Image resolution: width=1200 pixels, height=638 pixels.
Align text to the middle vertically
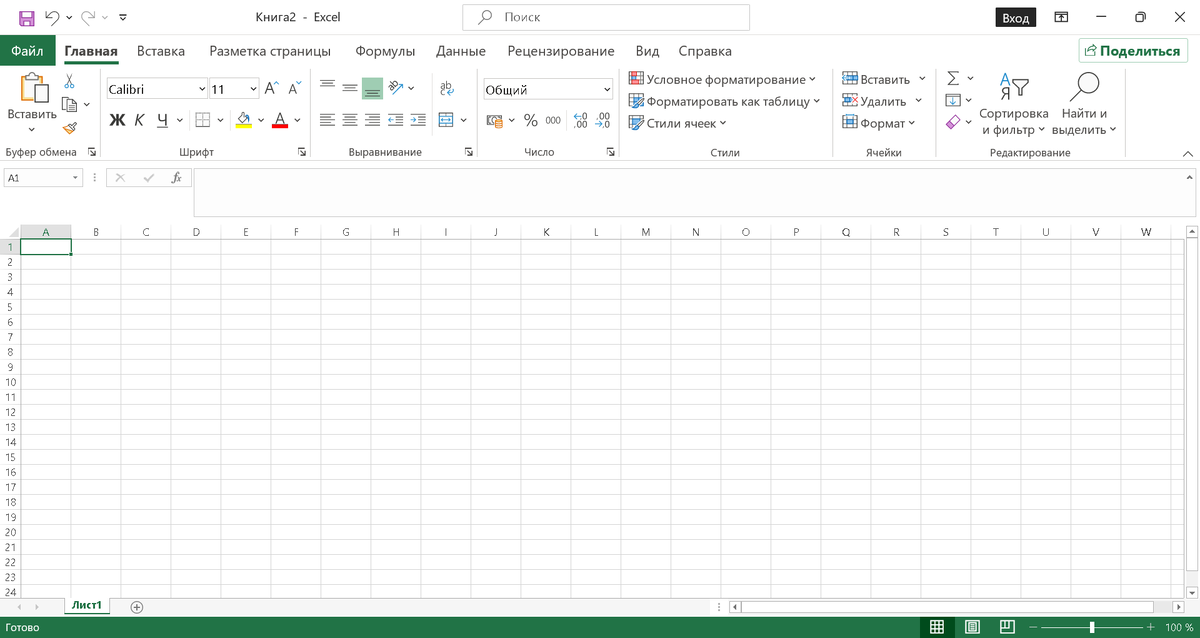tap(349, 88)
